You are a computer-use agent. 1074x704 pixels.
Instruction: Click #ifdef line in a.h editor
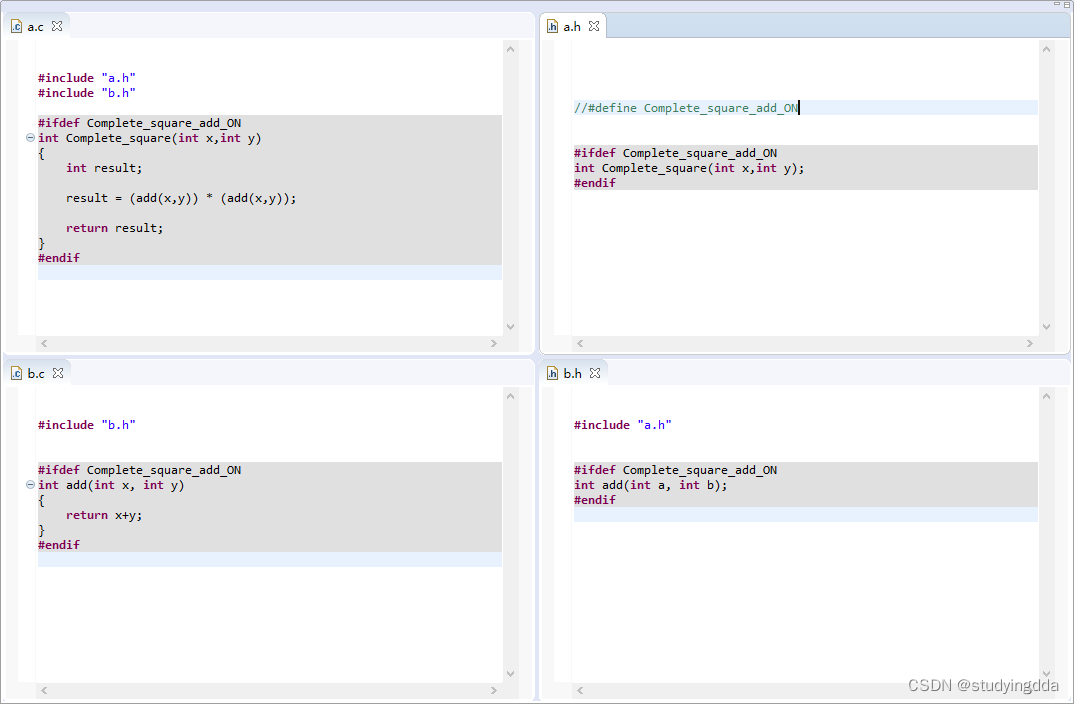click(675, 153)
